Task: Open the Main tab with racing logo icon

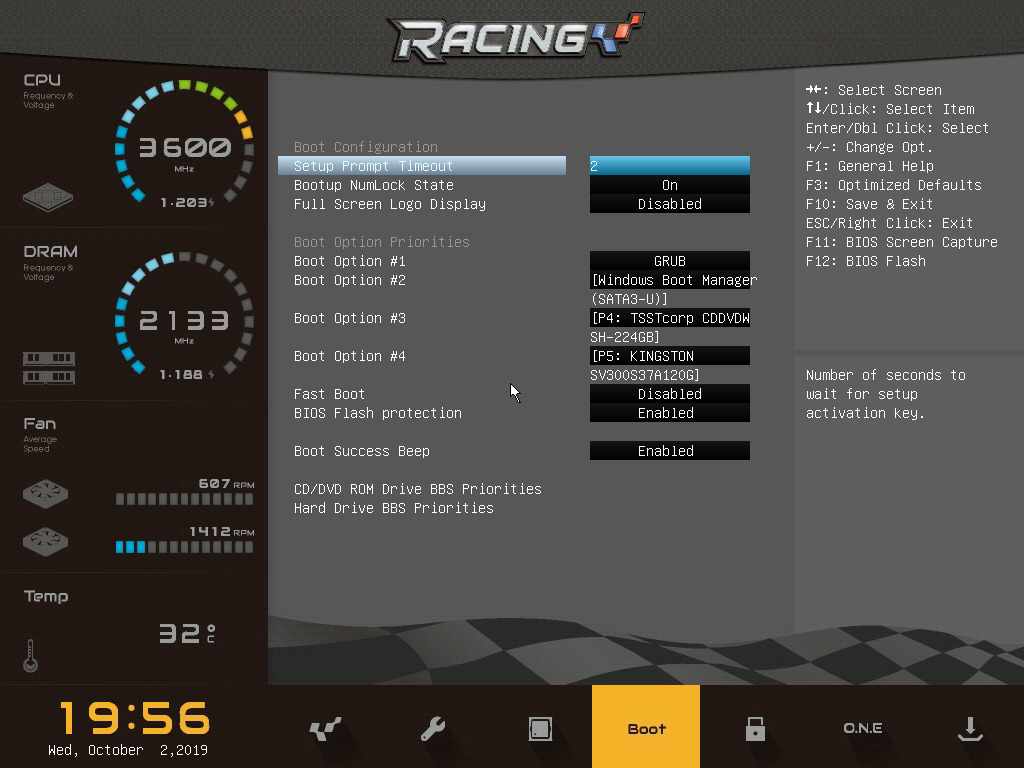Action: pos(325,728)
